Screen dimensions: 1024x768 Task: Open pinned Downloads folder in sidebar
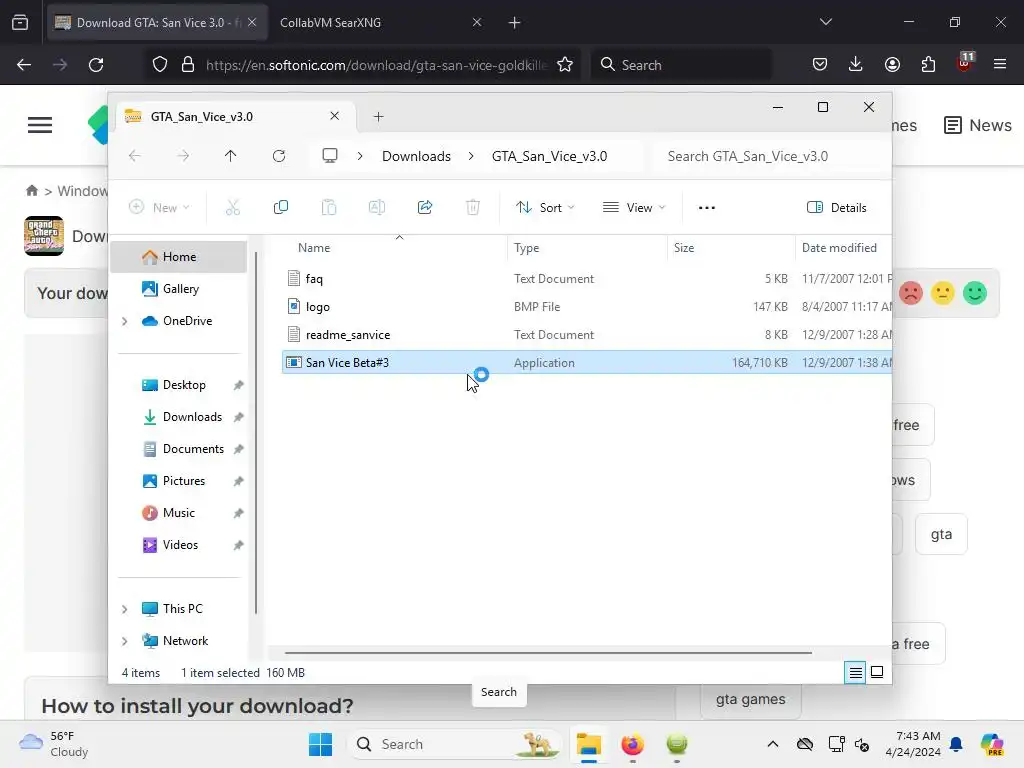click(x=192, y=417)
